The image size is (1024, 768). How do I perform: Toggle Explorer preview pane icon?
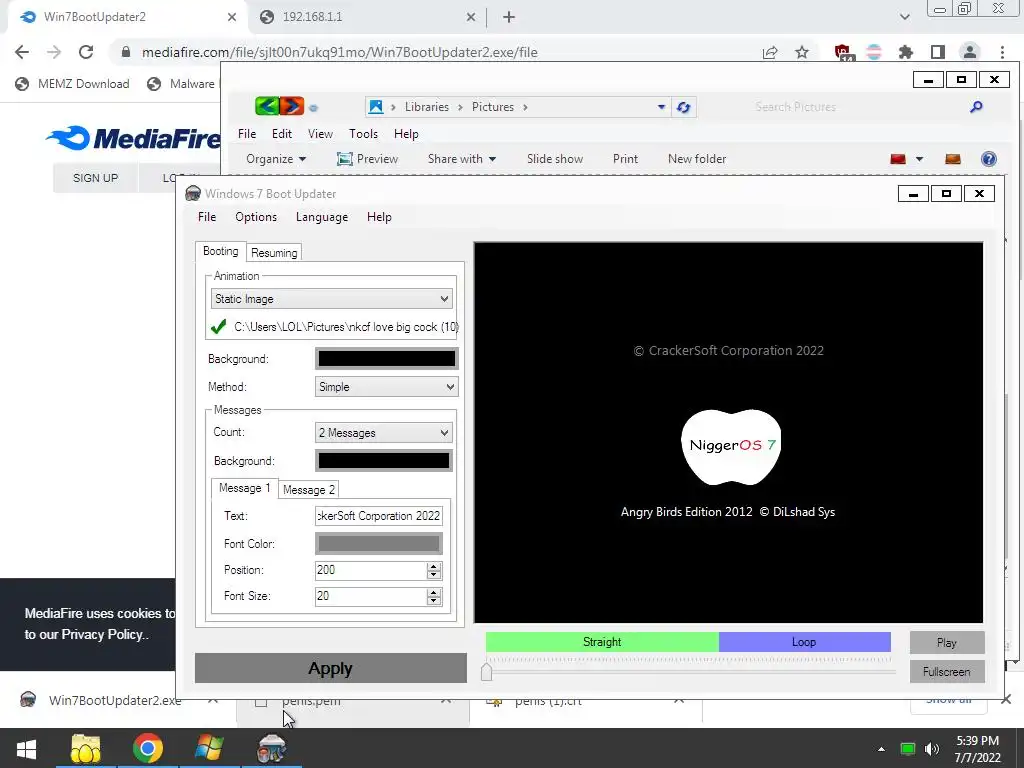click(x=953, y=159)
